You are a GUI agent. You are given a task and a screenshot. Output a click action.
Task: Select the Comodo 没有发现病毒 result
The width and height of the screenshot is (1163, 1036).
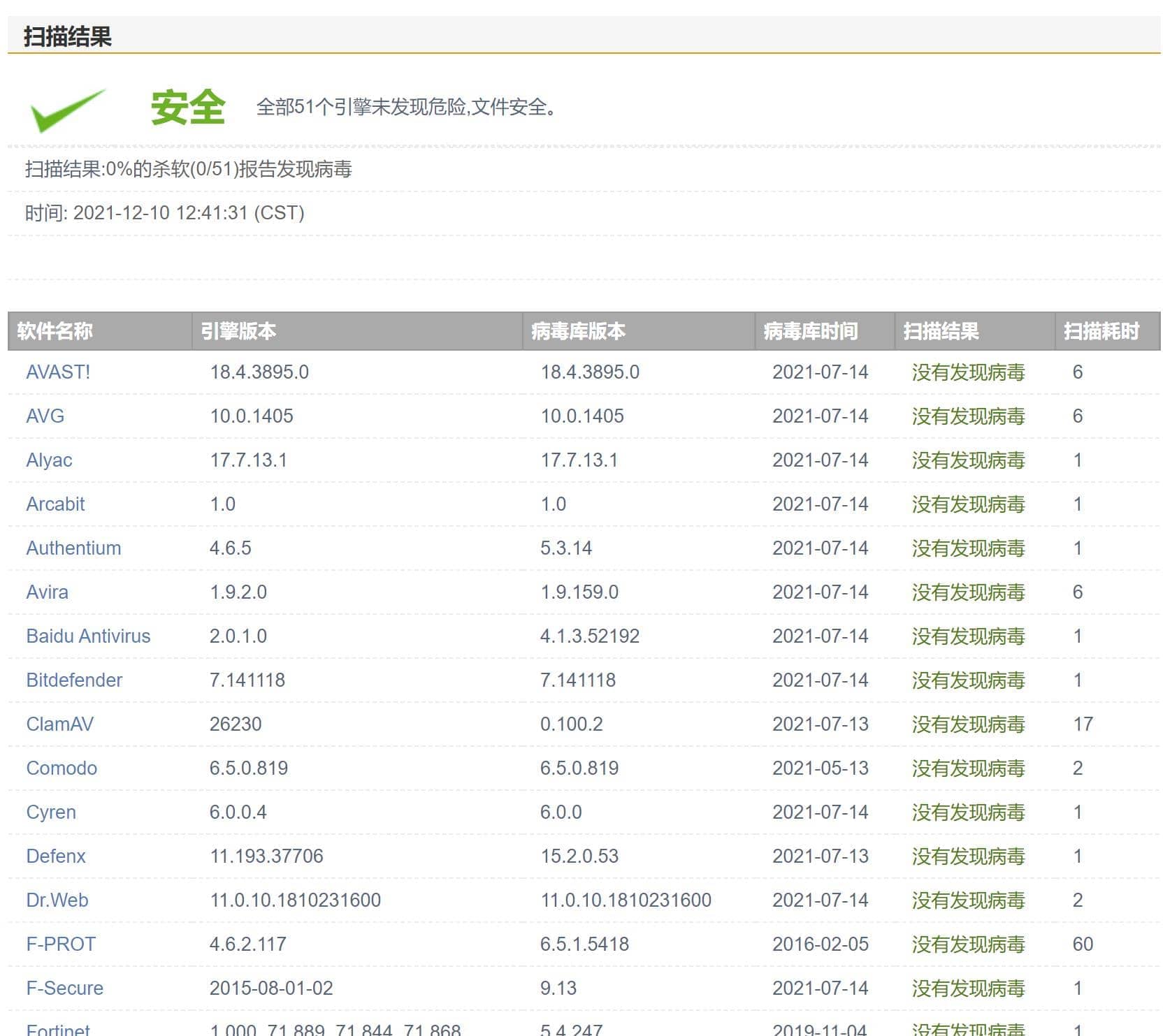[x=968, y=768]
